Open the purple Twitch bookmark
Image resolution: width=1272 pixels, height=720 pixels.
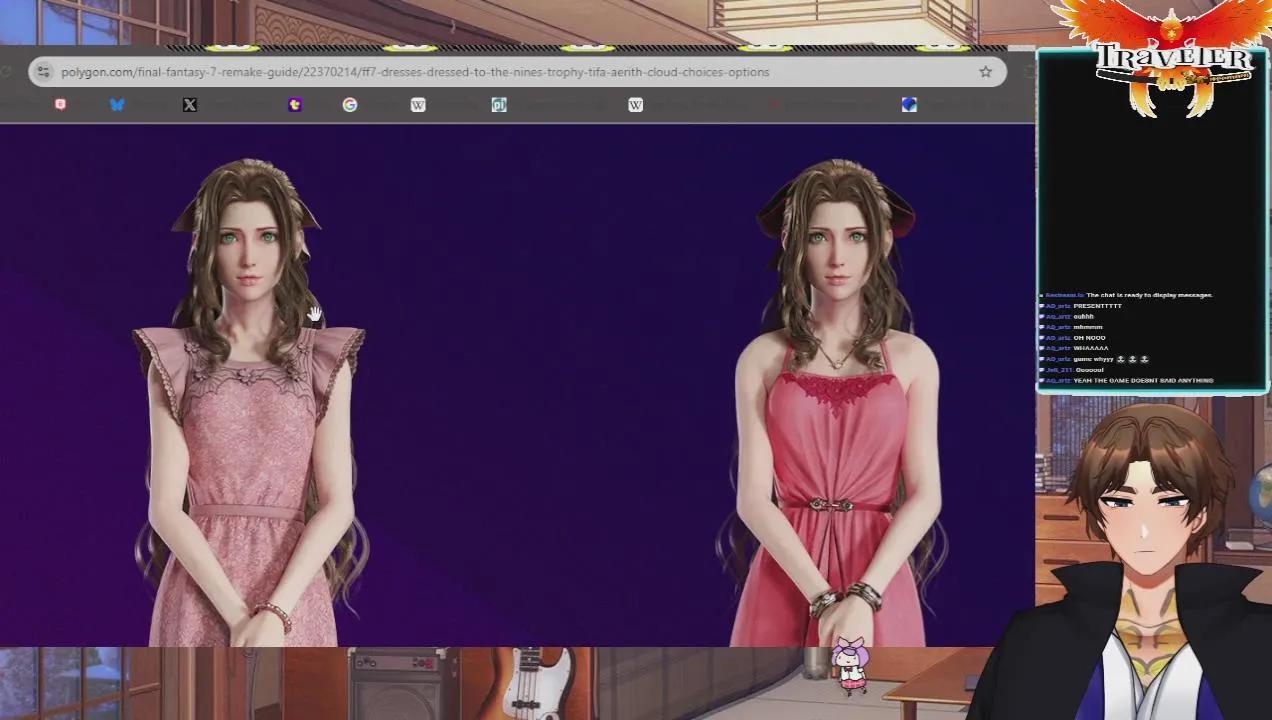pyautogui.click(x=295, y=104)
